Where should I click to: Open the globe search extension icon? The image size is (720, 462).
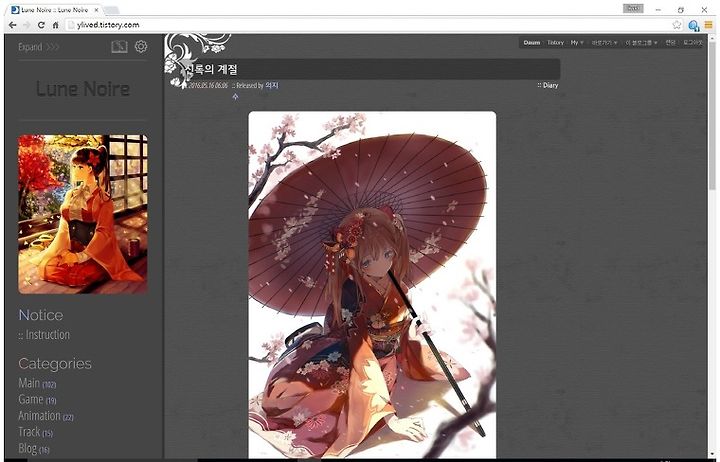(x=693, y=25)
